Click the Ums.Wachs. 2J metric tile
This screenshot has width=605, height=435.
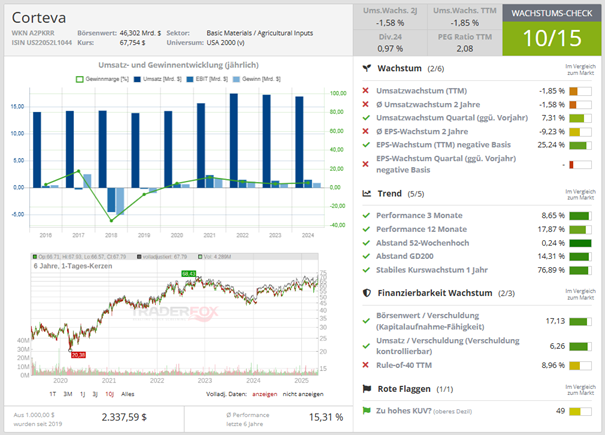pos(390,17)
